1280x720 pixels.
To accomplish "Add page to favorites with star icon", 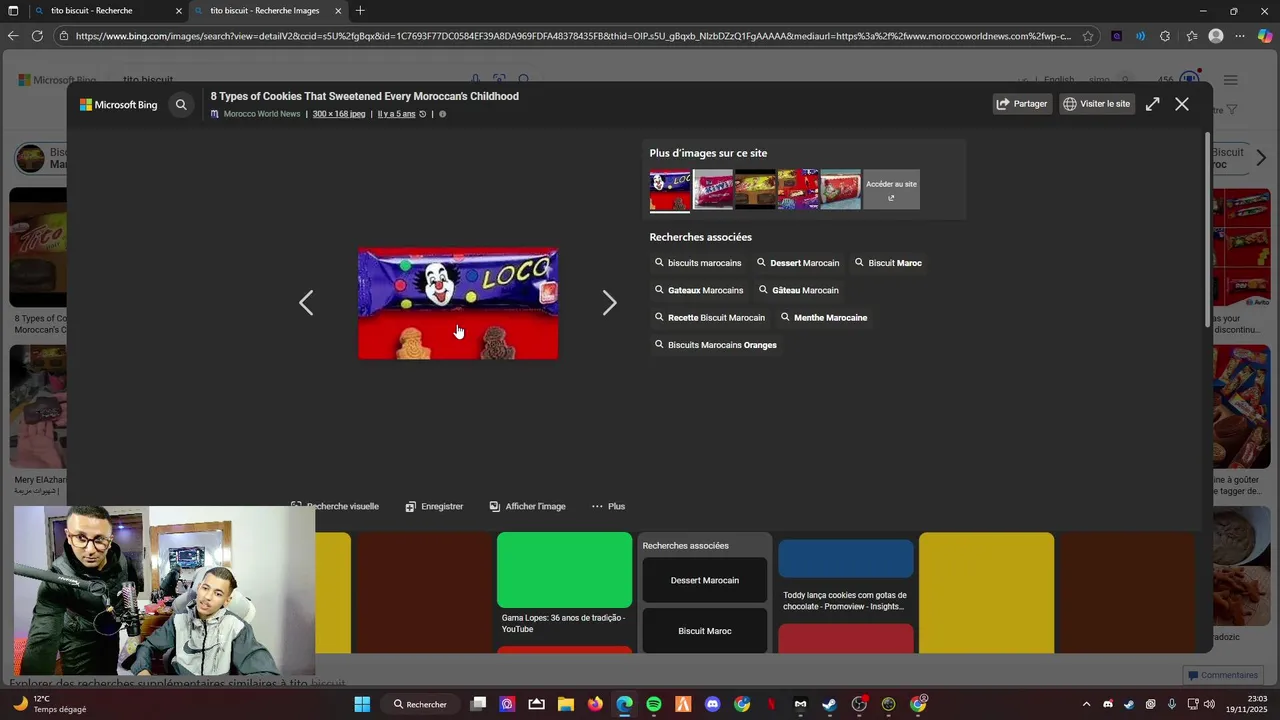I will (1088, 36).
